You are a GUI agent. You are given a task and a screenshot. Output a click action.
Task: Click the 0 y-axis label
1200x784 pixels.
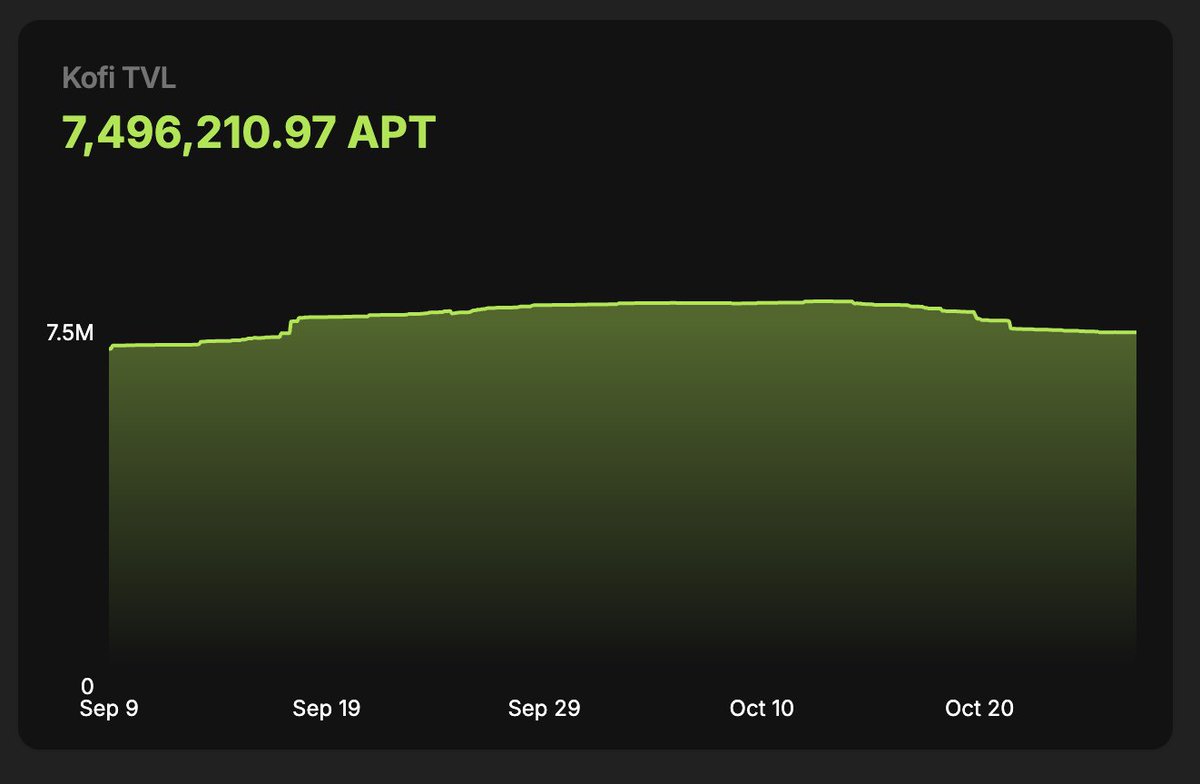click(x=87, y=686)
